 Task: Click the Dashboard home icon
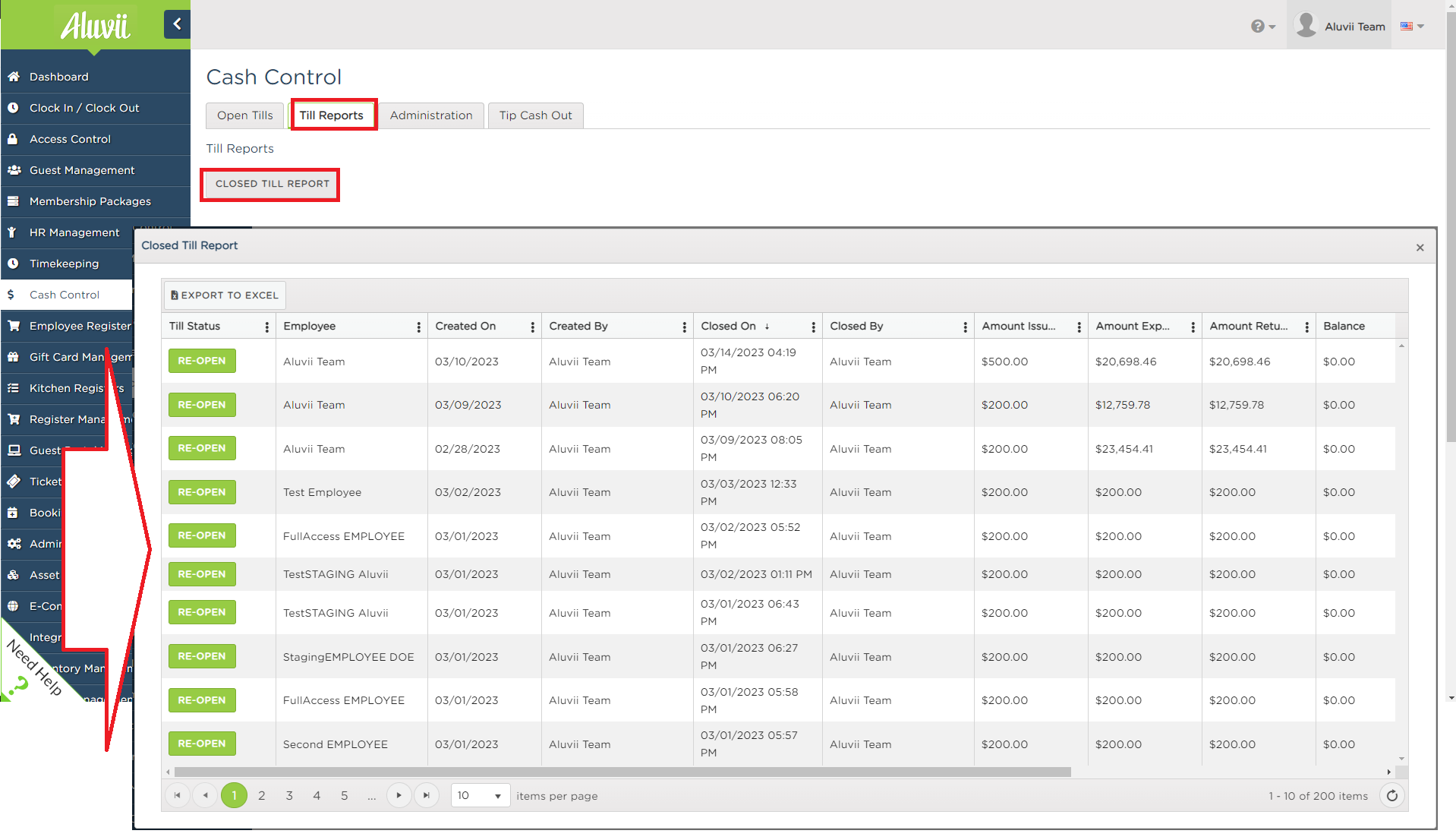14,77
